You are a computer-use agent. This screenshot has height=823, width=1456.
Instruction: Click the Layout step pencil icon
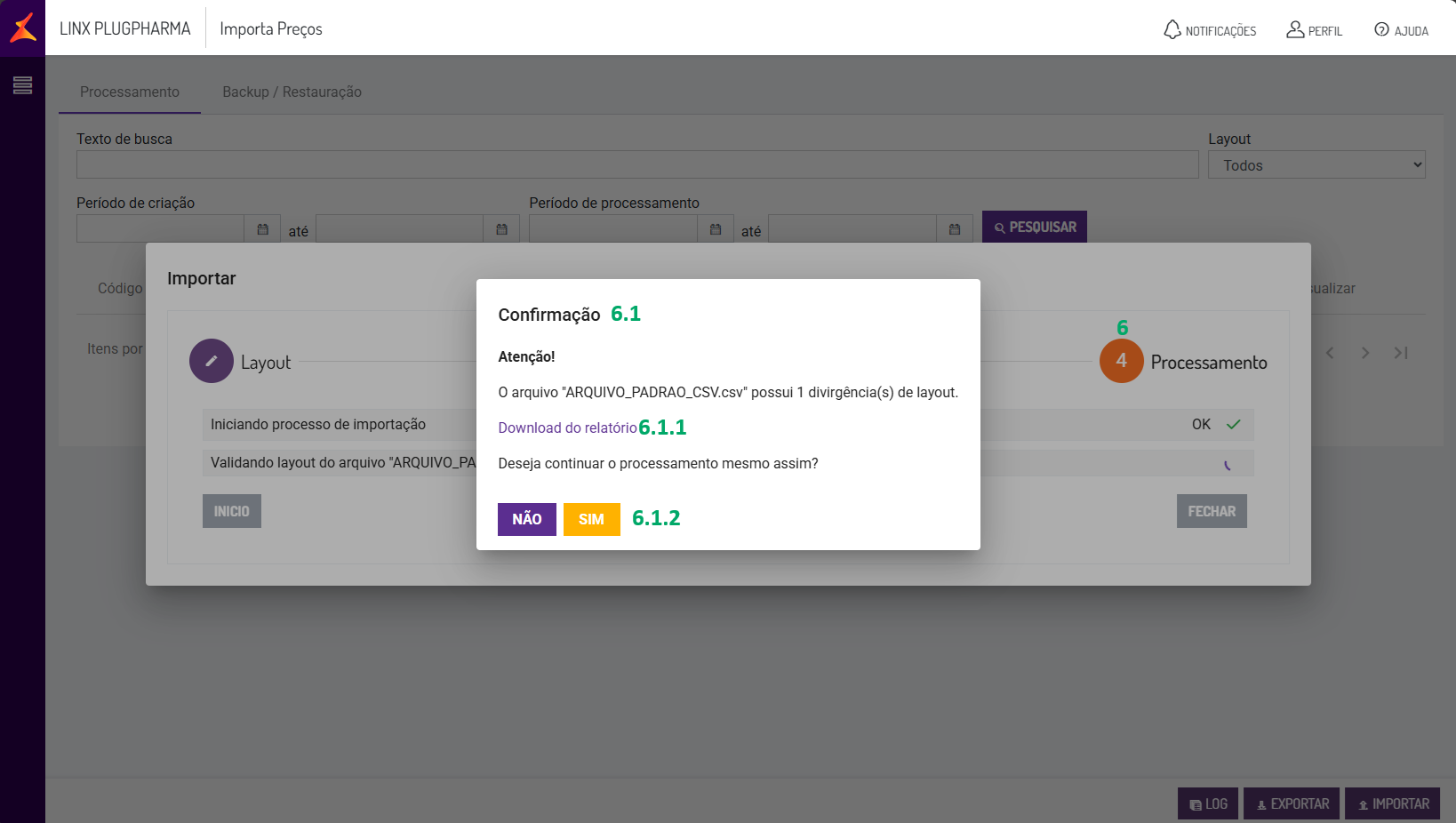pyautogui.click(x=212, y=361)
